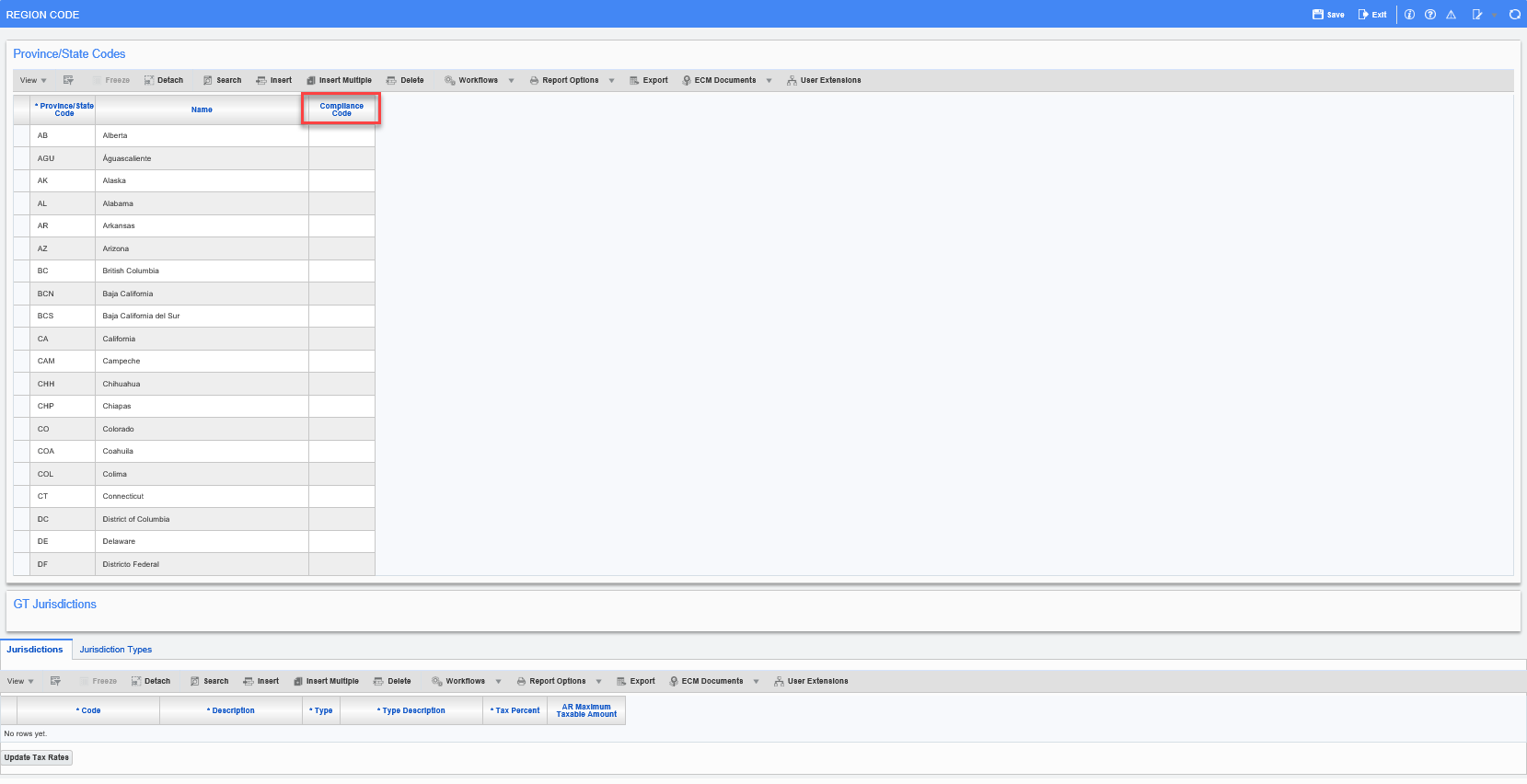Click the Update Tax Rates button
Image resolution: width=1527 pixels, height=784 pixels.
pyautogui.click(x=37, y=757)
